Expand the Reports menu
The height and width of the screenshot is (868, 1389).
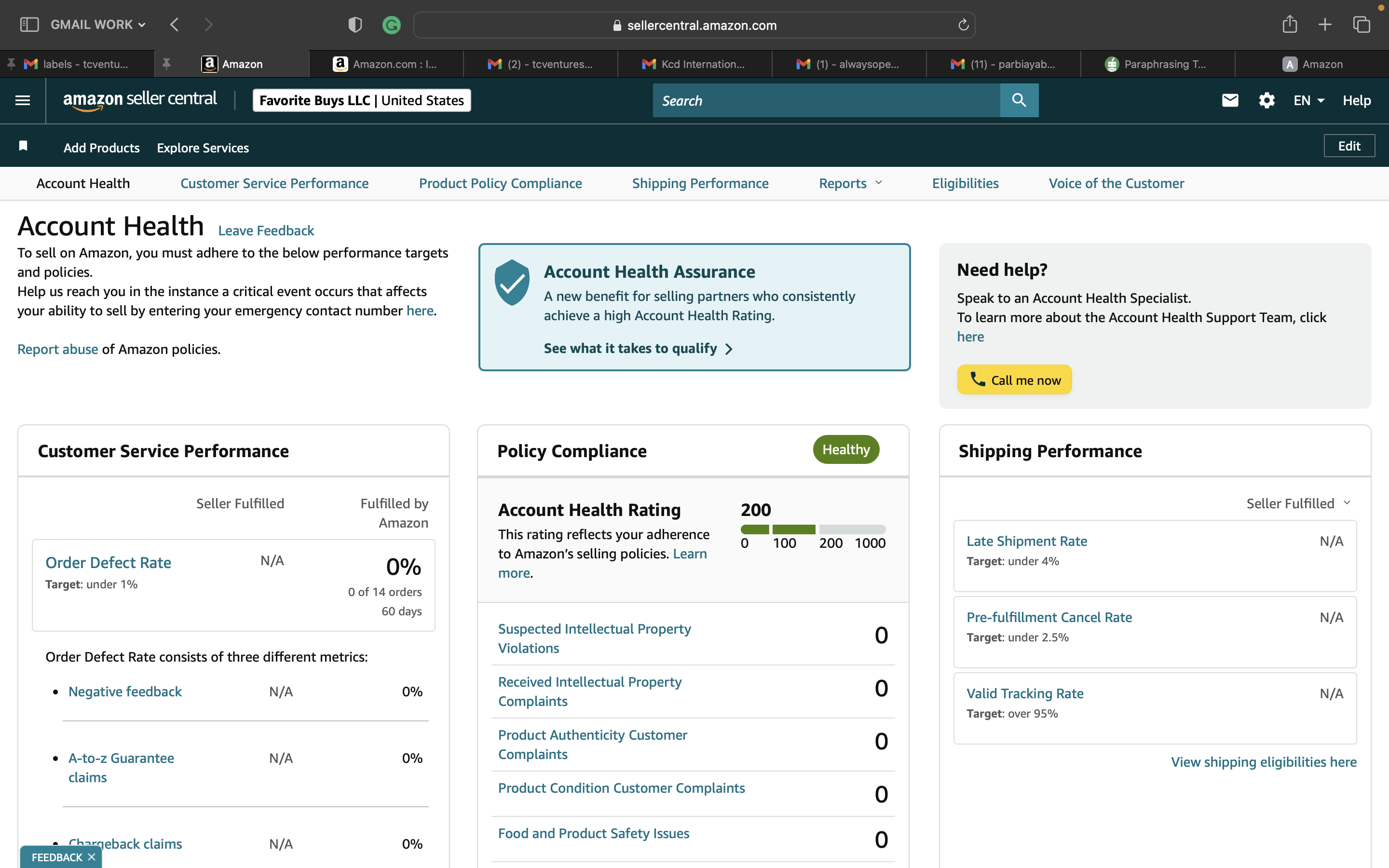(851, 183)
